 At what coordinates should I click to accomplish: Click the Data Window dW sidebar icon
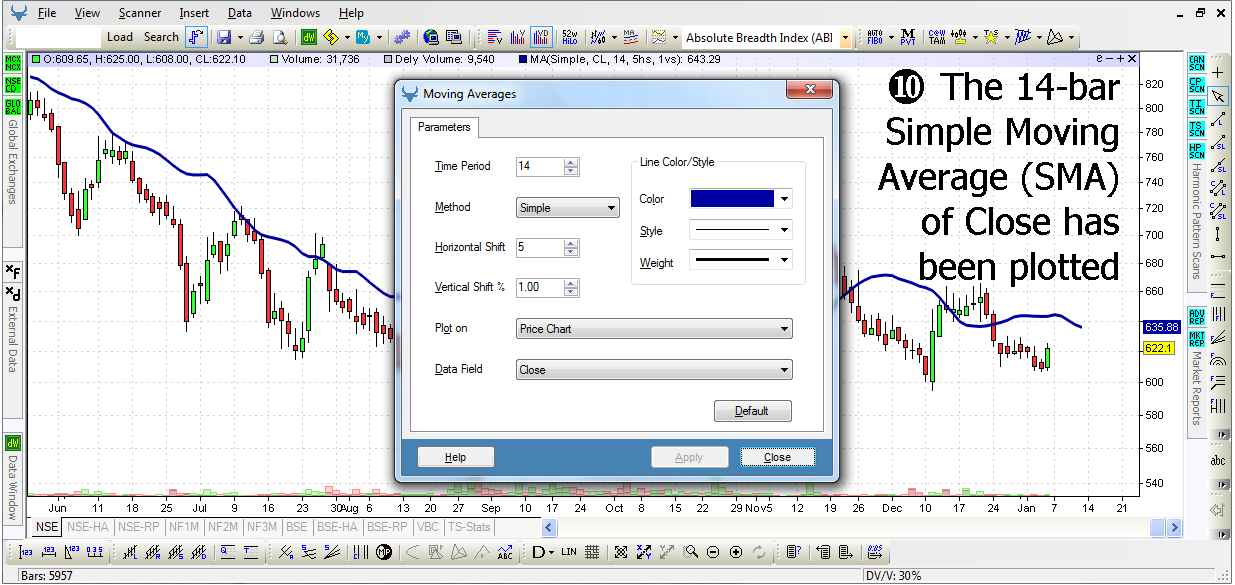[14, 443]
